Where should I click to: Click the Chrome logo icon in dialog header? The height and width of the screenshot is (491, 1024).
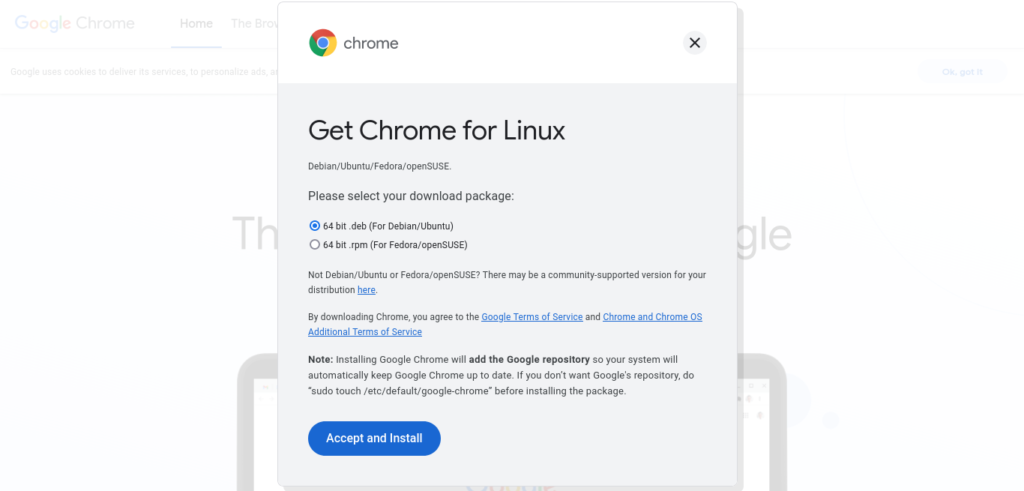click(323, 42)
